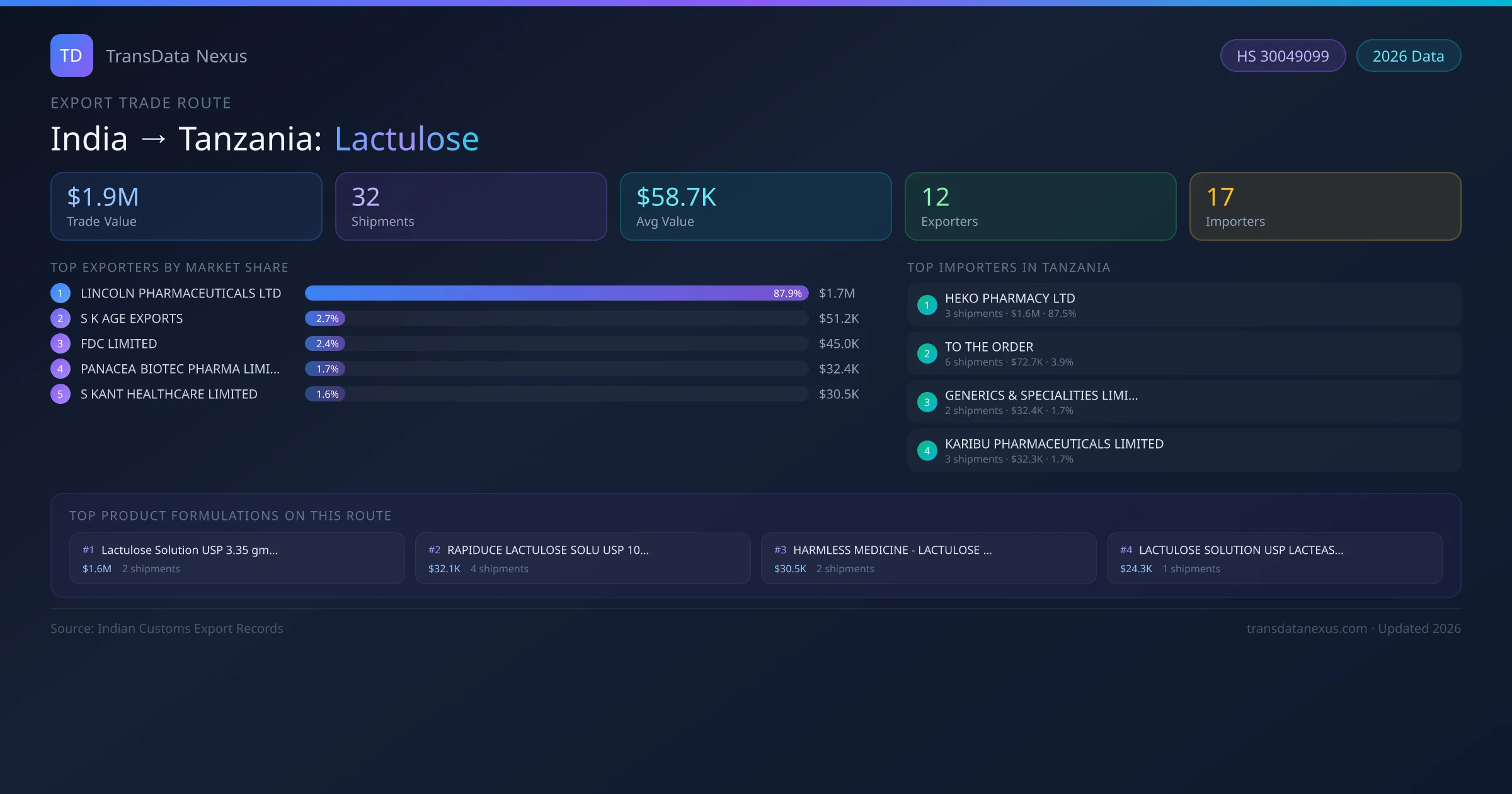
Task: Open #1 Lactulose Solution USP formulation card
Action: click(237, 558)
